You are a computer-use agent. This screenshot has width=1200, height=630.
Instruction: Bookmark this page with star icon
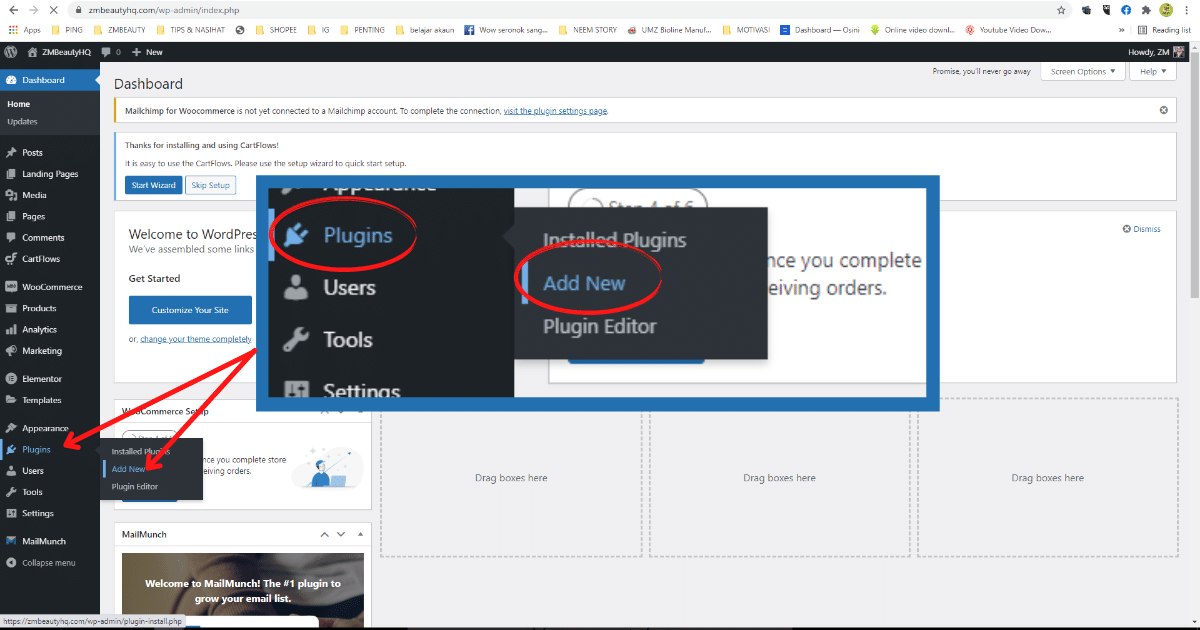pos(1087,9)
